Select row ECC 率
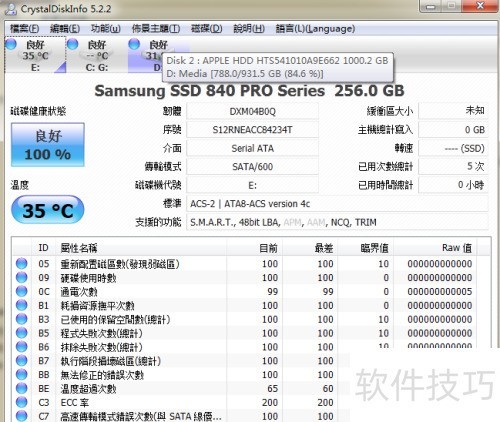 (182, 403)
